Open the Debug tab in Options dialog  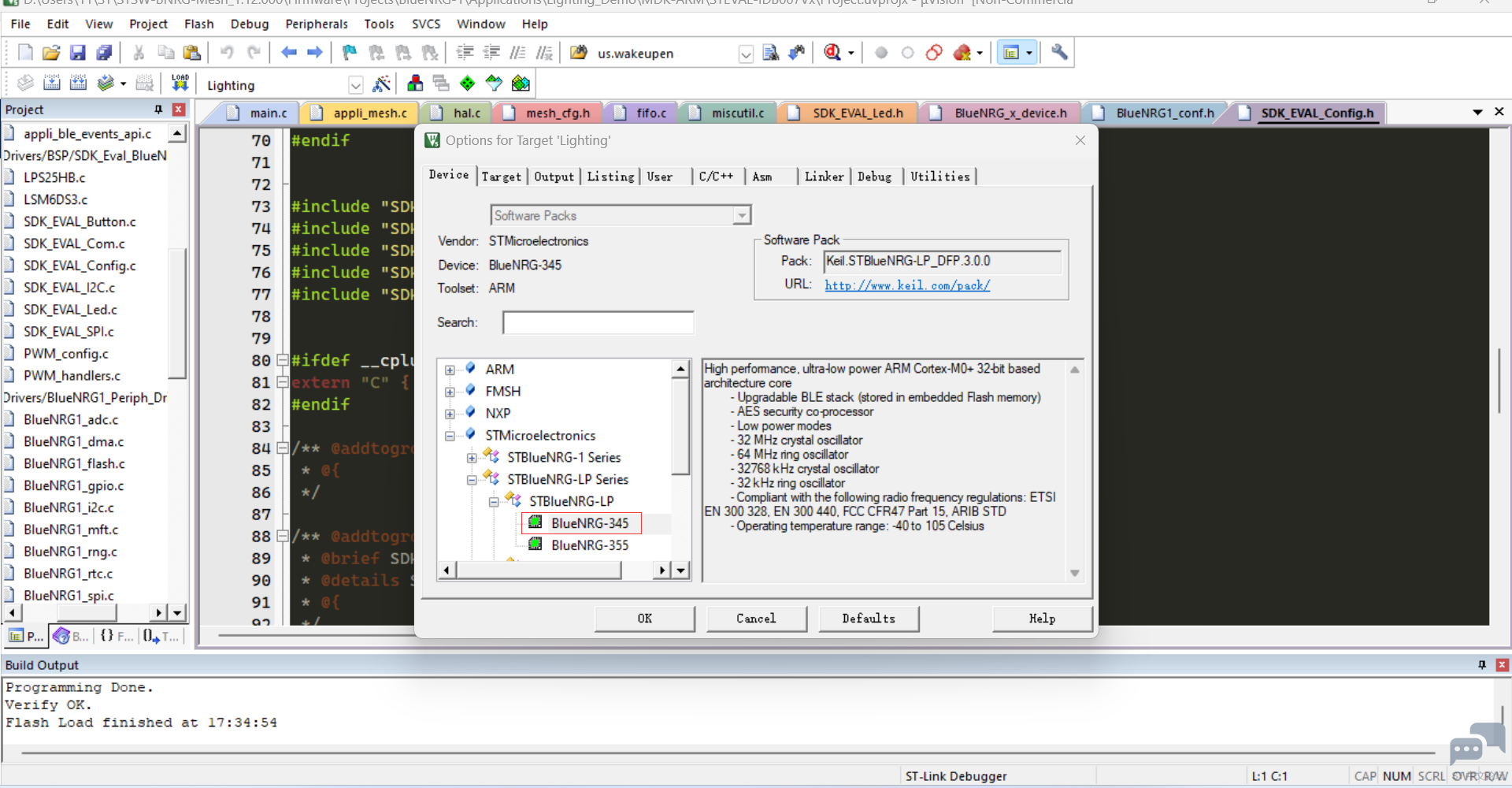point(875,177)
